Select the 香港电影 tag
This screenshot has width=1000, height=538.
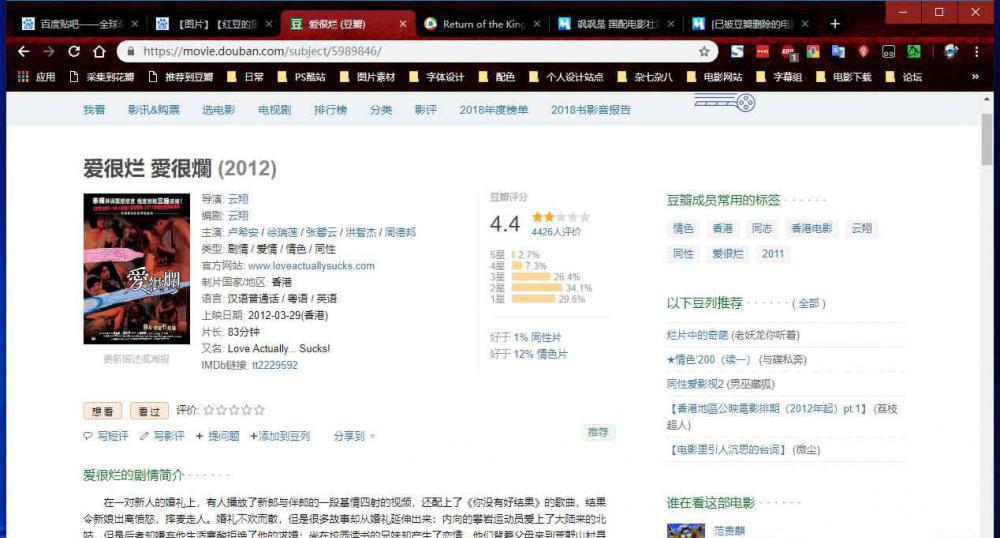coord(811,228)
